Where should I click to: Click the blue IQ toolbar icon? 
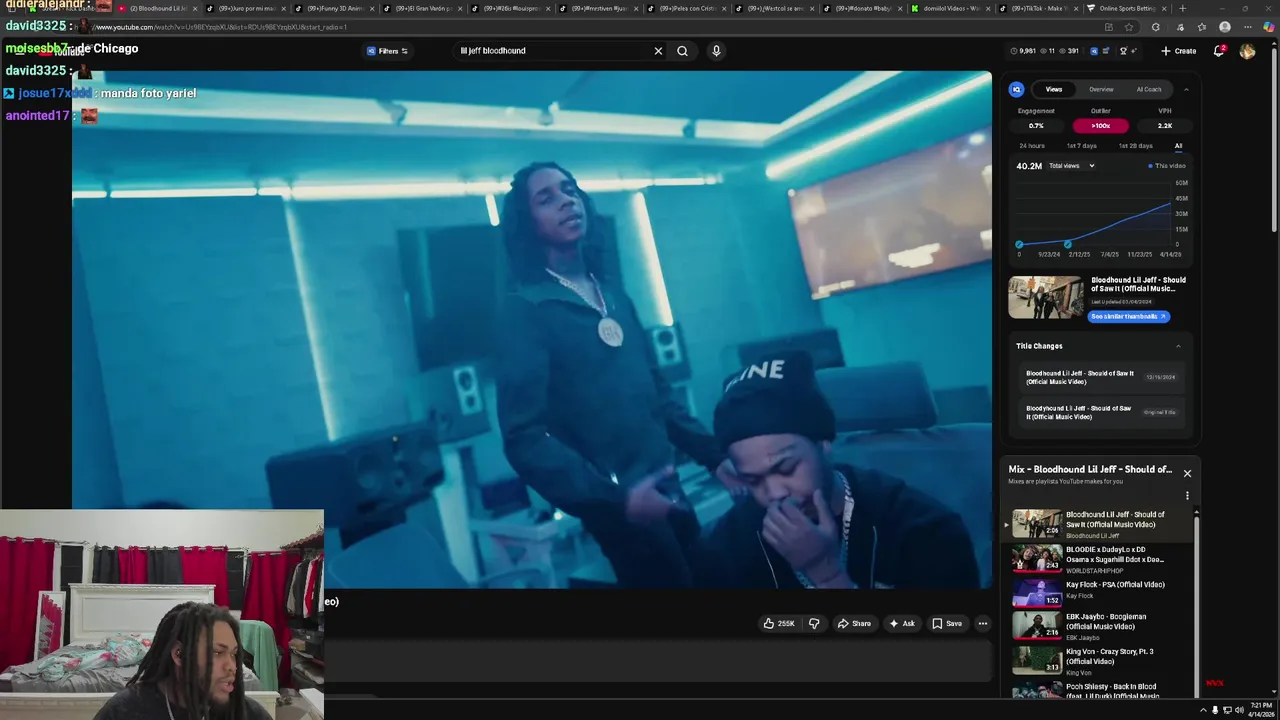coord(1094,51)
